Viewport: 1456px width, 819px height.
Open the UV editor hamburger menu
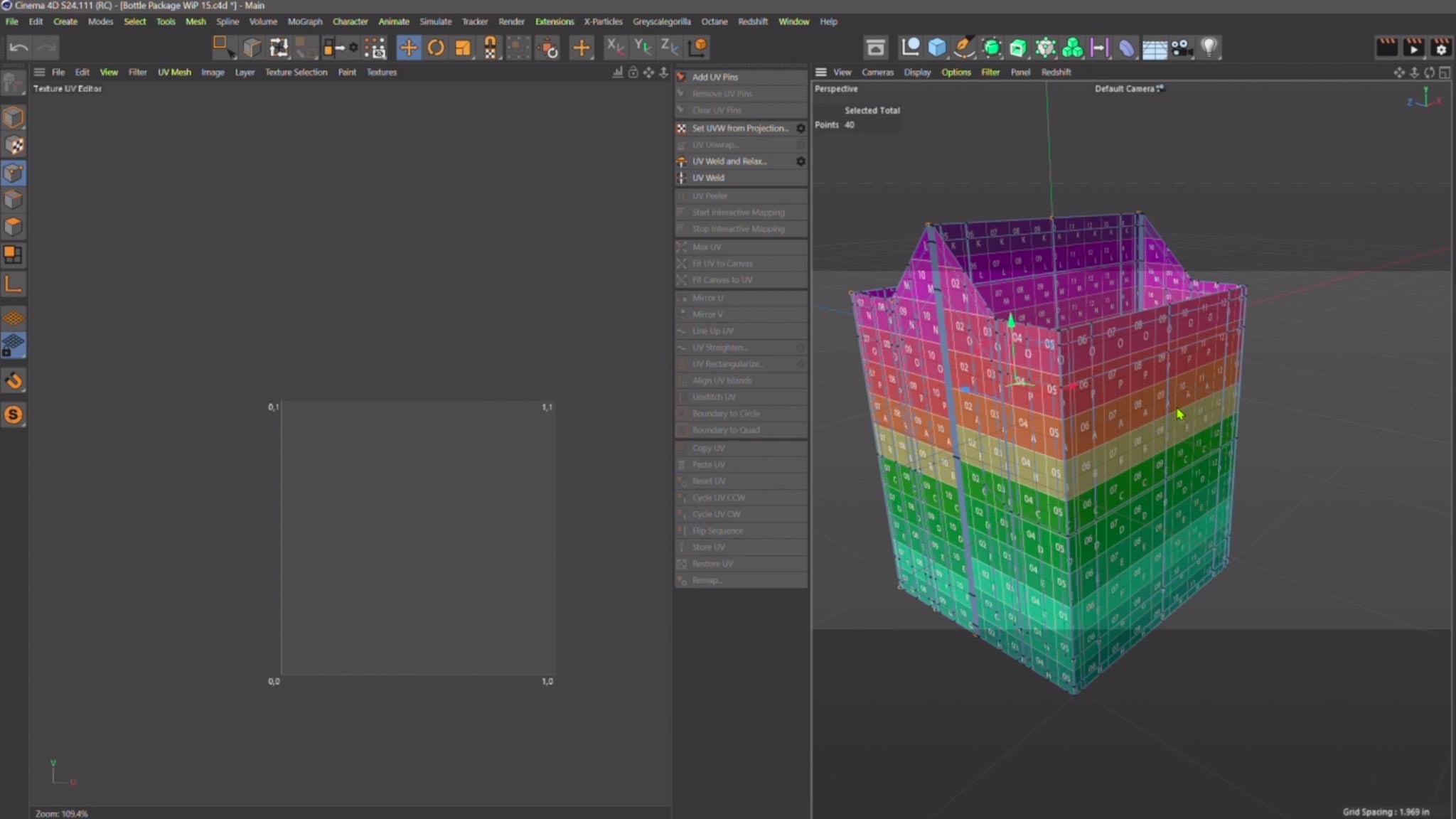(40, 72)
